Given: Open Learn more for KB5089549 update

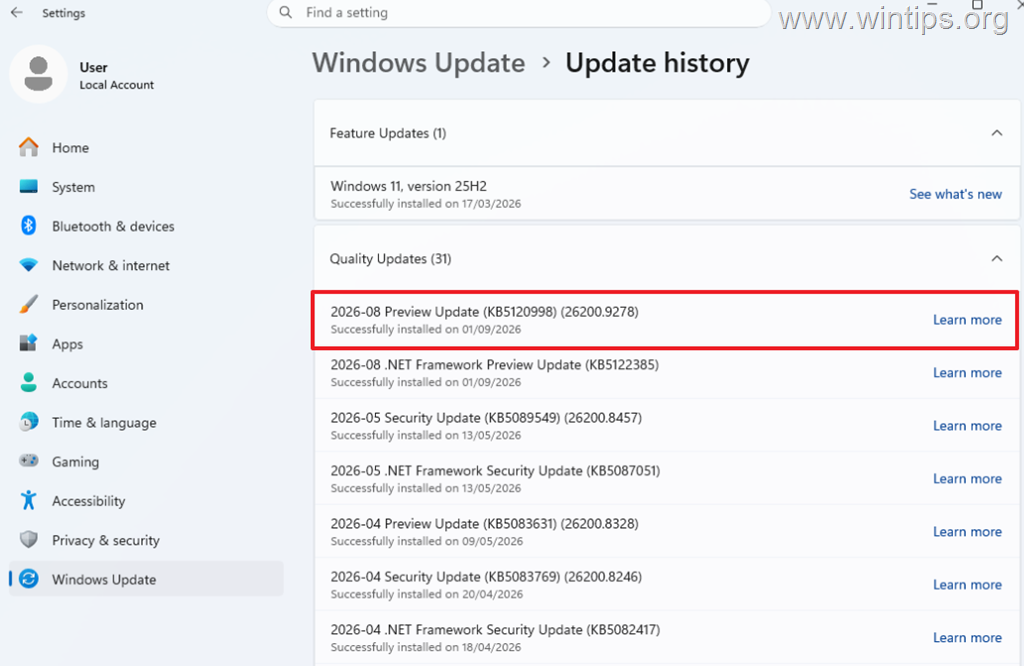Looking at the screenshot, I should click(x=967, y=426).
